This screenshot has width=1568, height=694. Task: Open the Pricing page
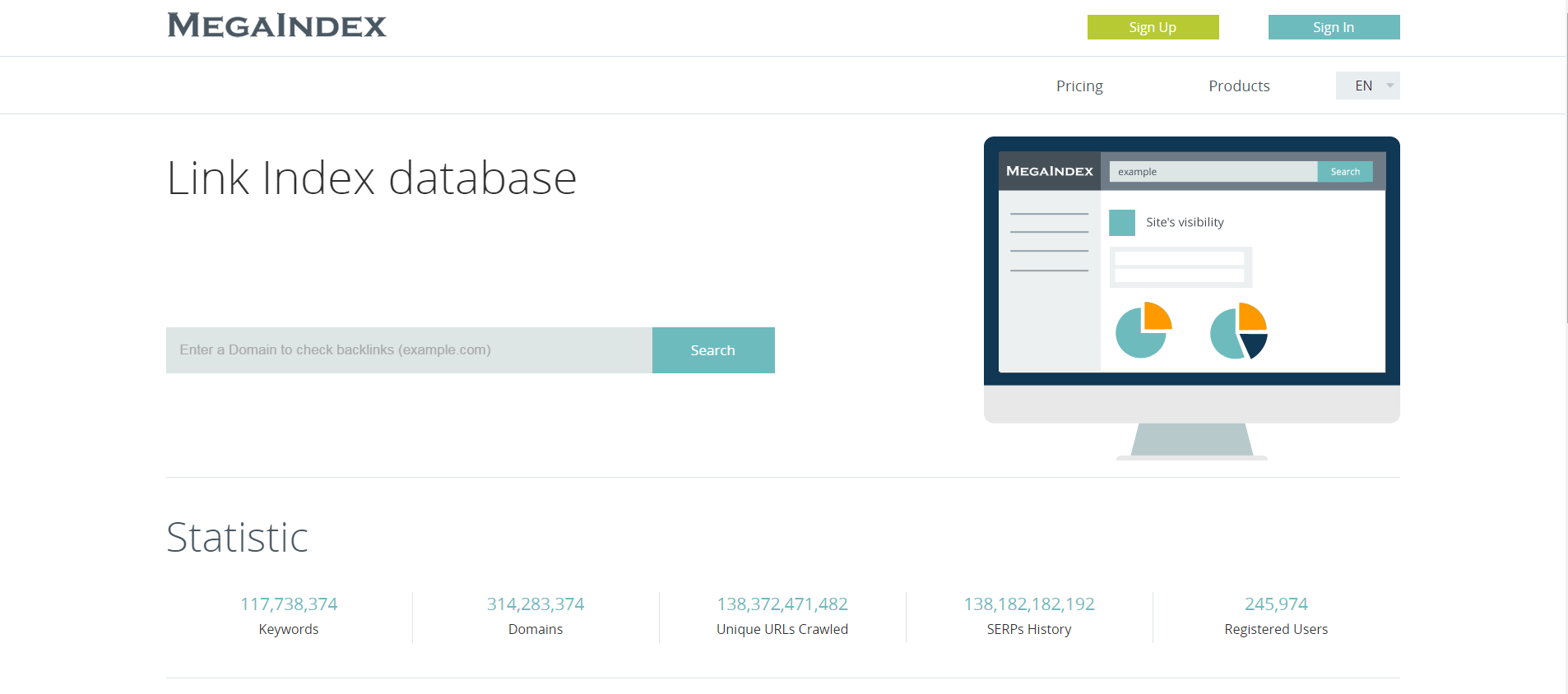pyautogui.click(x=1079, y=86)
